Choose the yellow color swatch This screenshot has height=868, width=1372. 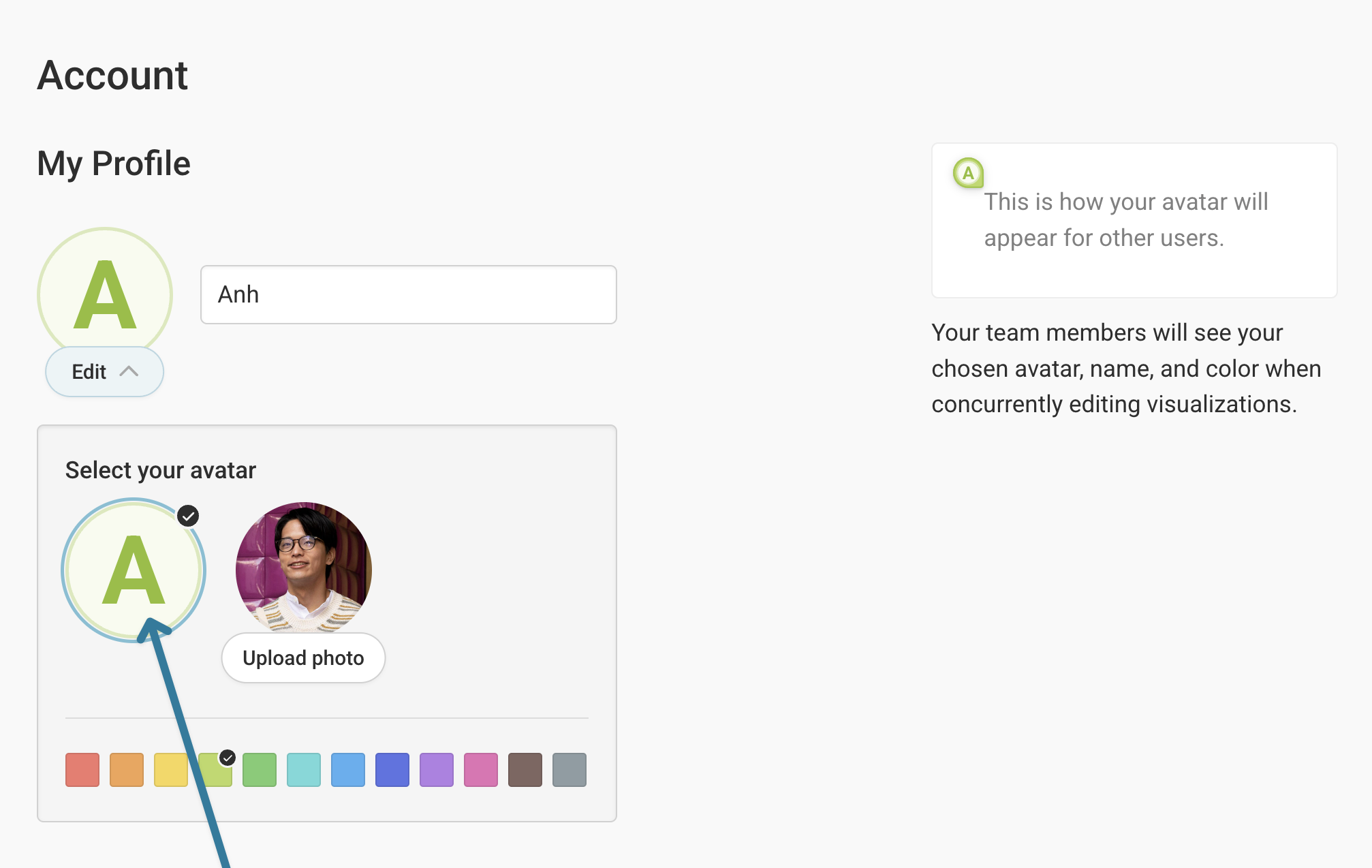(x=171, y=770)
